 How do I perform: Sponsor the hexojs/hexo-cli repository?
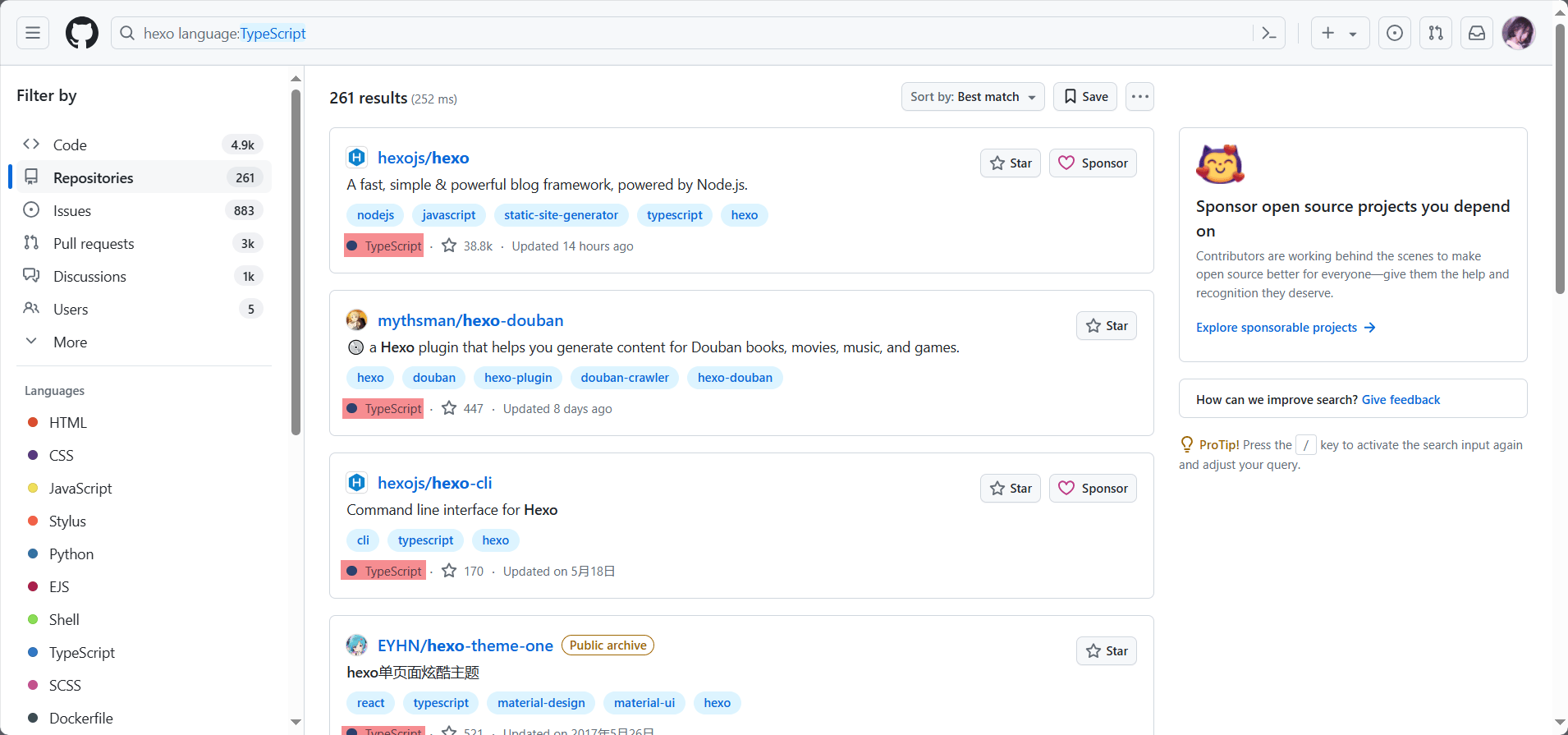pos(1093,489)
